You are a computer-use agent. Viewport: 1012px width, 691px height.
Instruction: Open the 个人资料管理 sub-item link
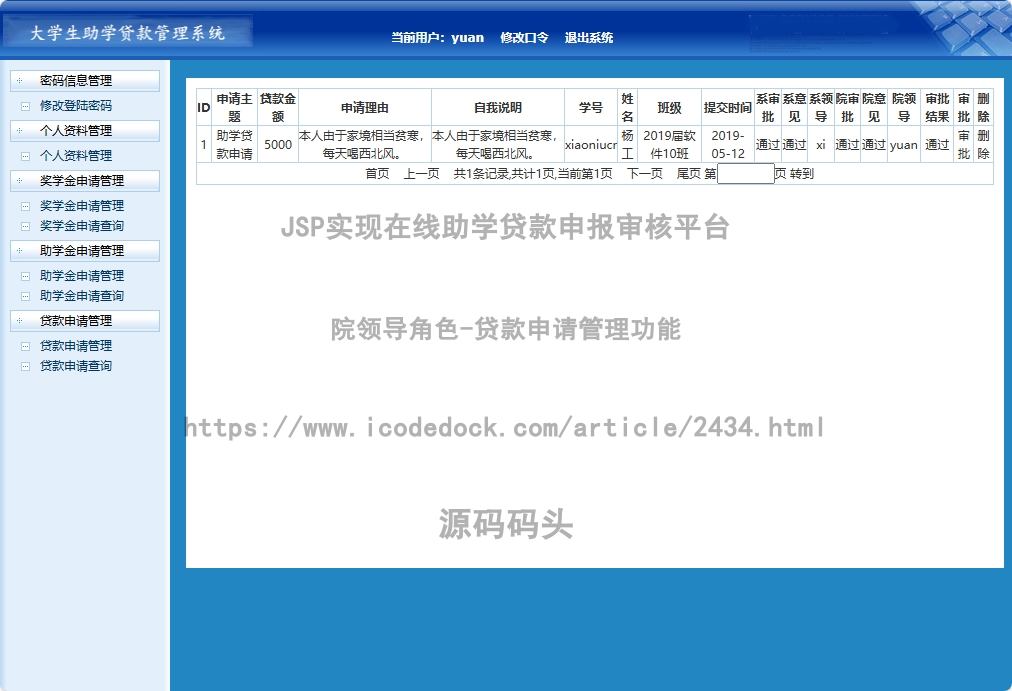click(76, 155)
